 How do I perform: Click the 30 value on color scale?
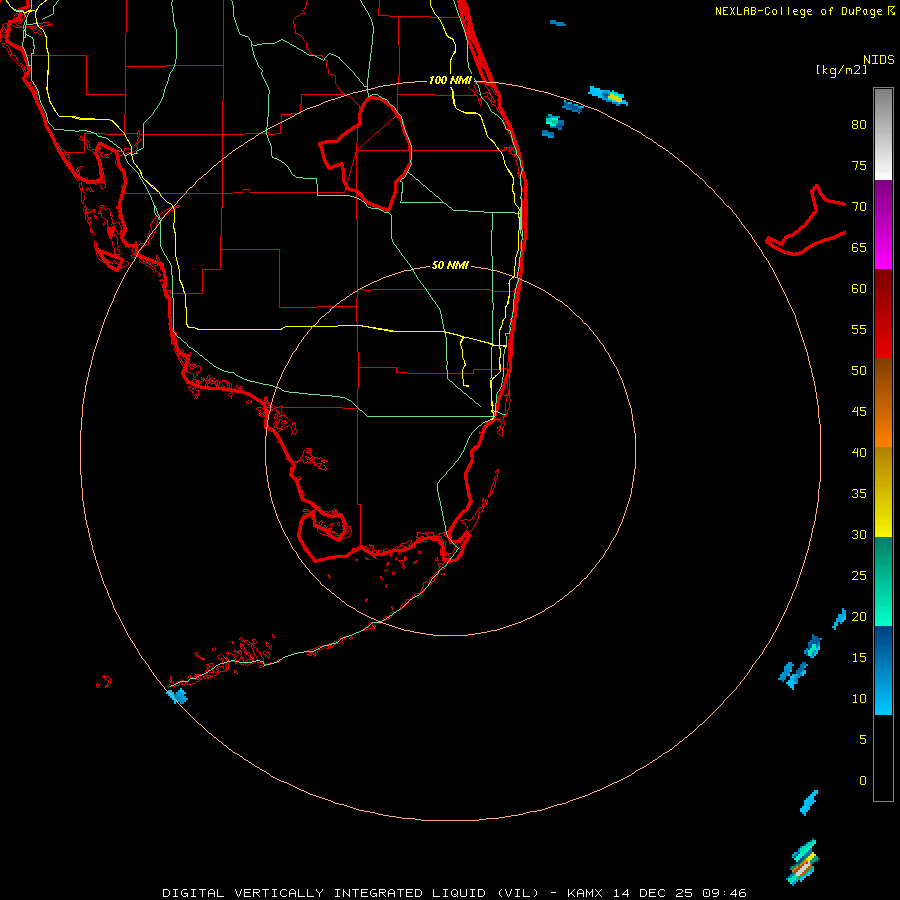coord(859,534)
